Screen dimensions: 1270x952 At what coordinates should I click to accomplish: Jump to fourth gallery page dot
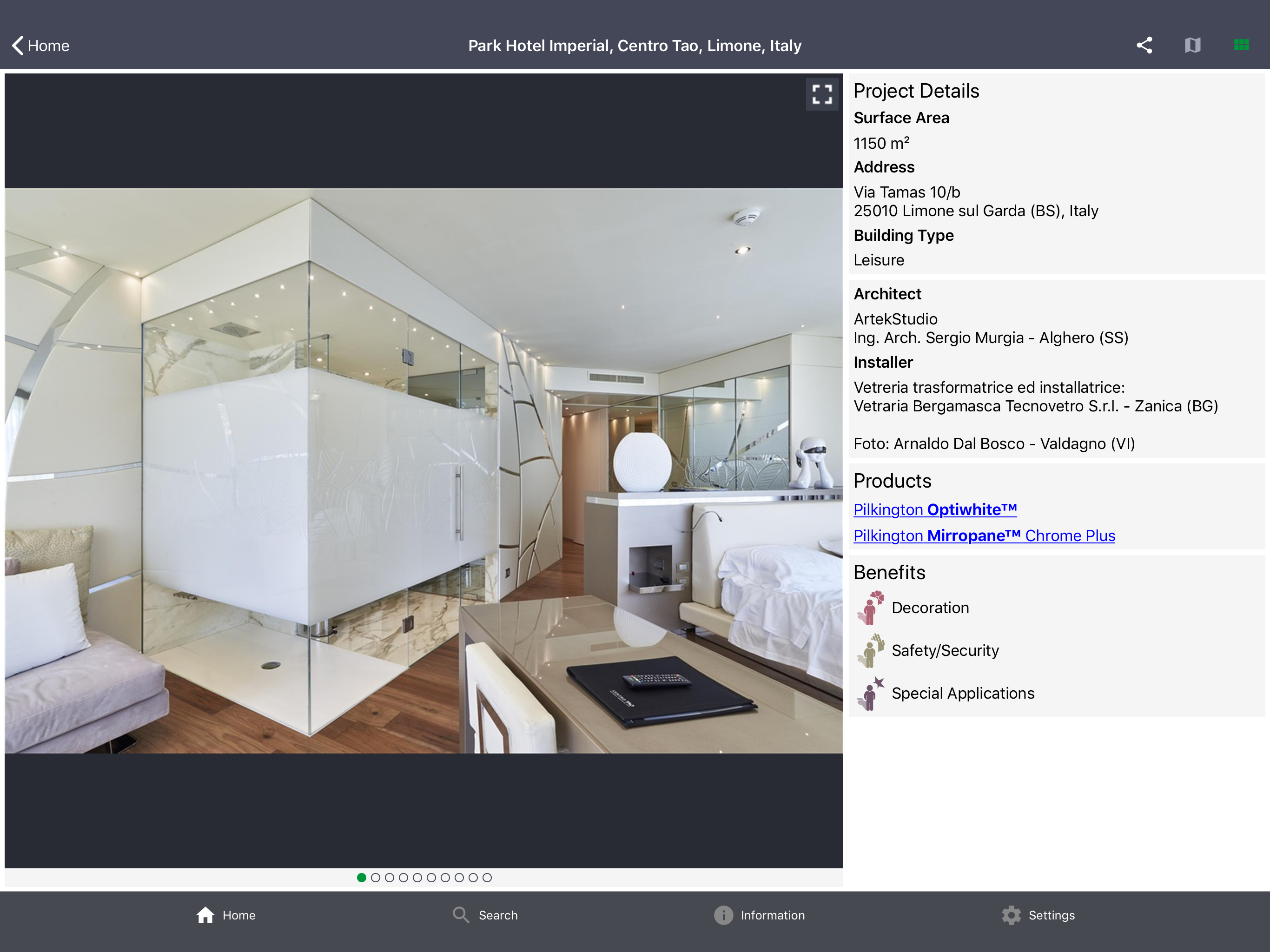point(403,877)
